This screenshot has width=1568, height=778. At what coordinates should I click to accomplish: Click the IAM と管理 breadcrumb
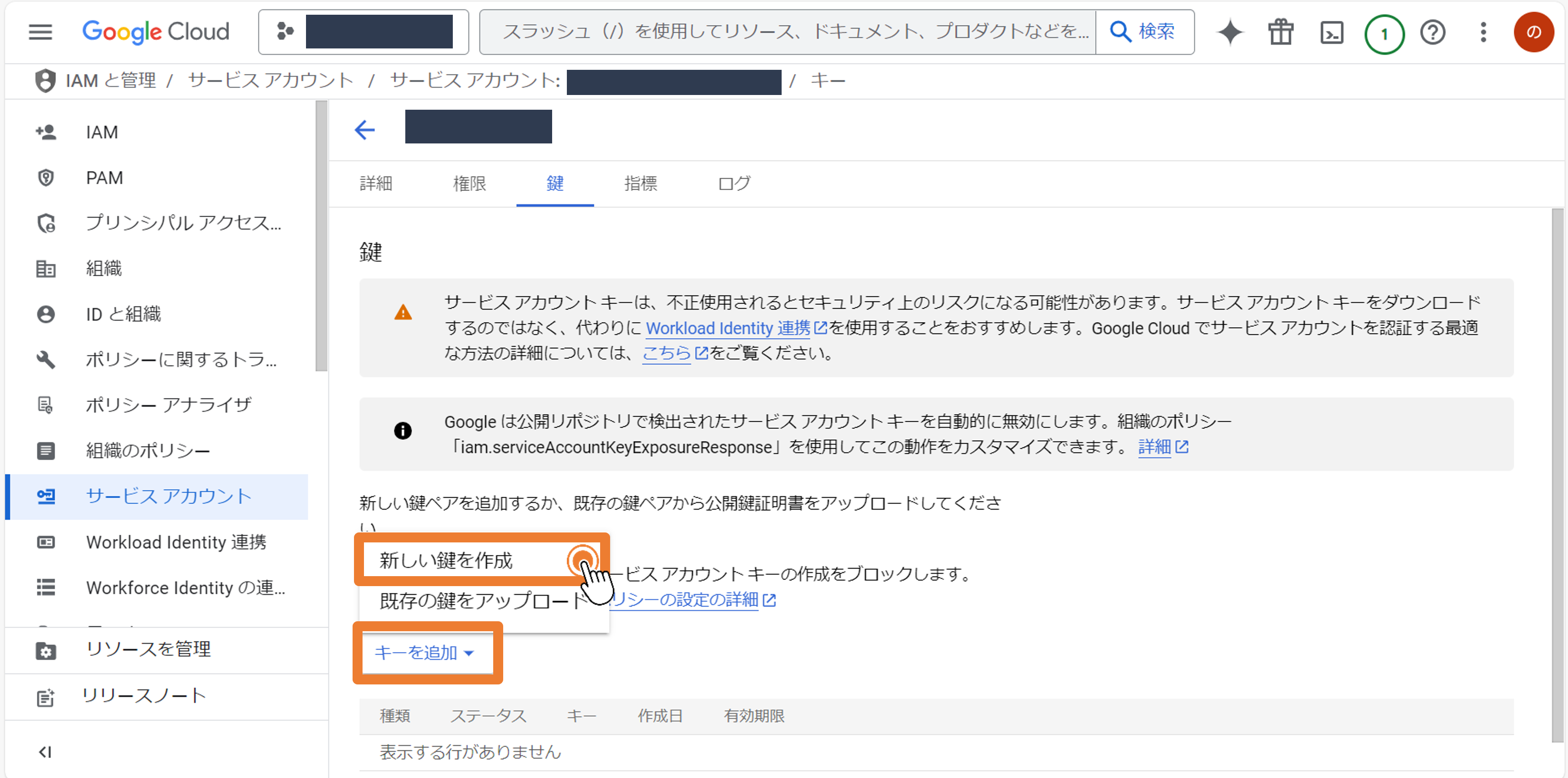111,80
